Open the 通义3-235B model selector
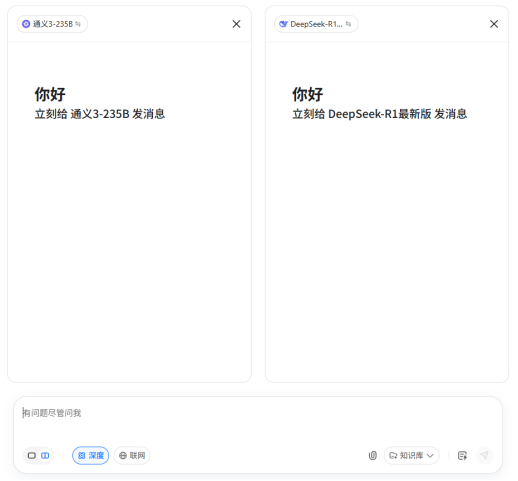This screenshot has width=518, height=481. coord(52,24)
